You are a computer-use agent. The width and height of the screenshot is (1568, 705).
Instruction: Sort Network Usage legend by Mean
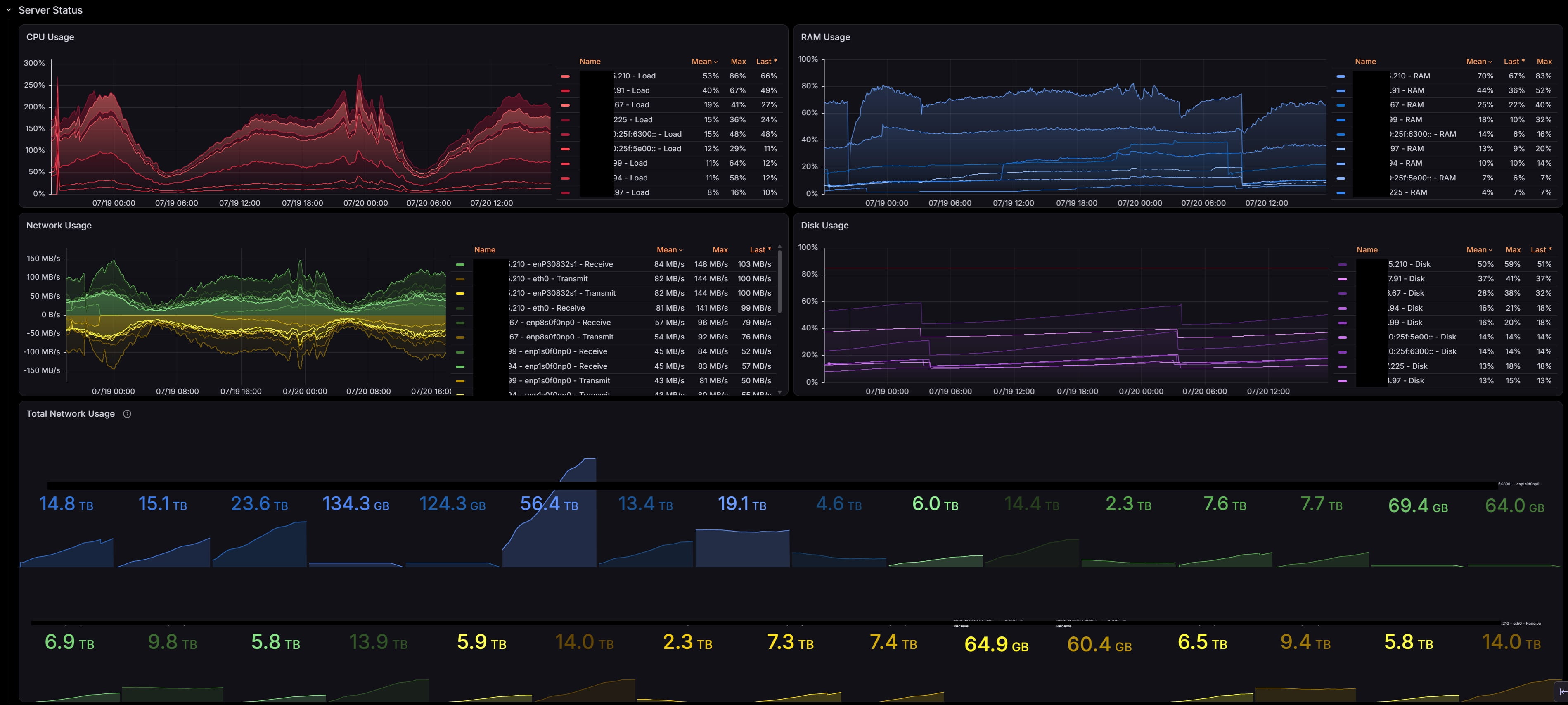[670, 249]
